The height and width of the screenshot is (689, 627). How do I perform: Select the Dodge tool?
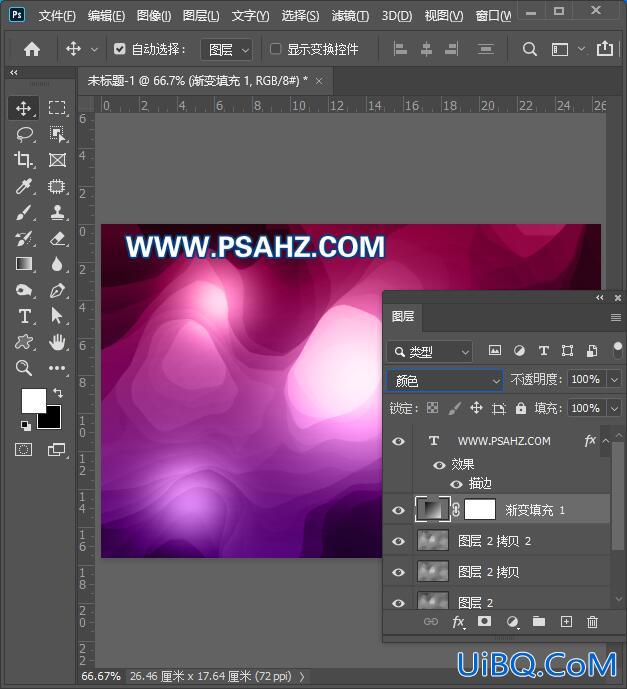click(x=23, y=290)
